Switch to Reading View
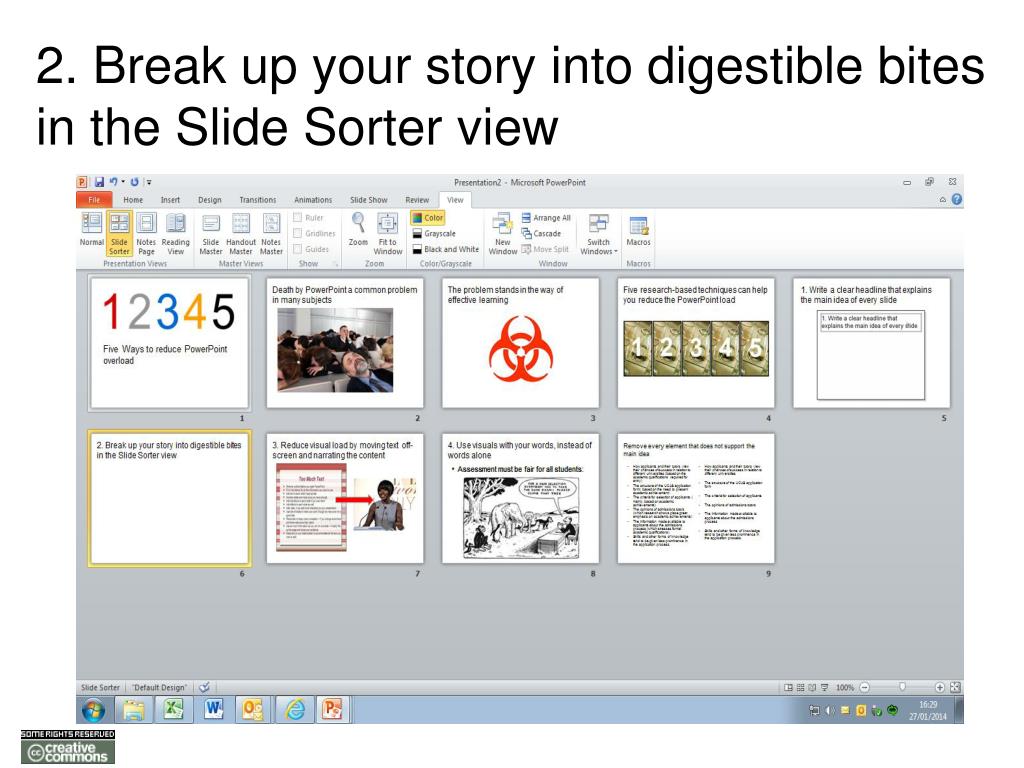 point(176,233)
